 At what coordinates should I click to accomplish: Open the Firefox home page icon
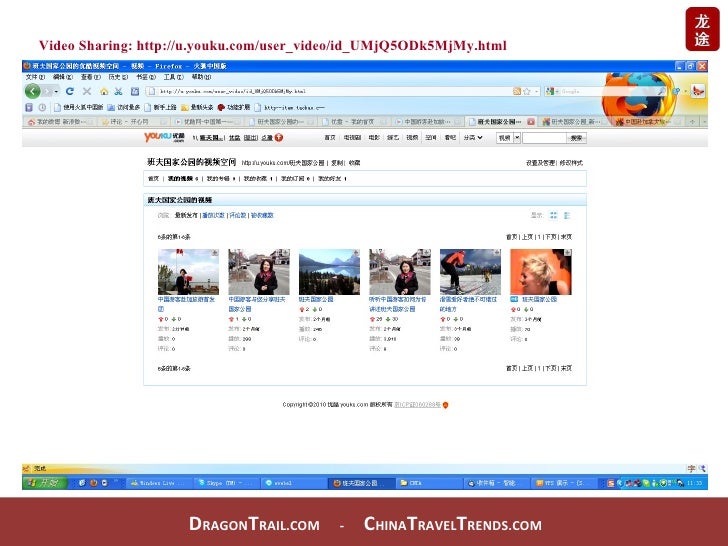pos(104,91)
